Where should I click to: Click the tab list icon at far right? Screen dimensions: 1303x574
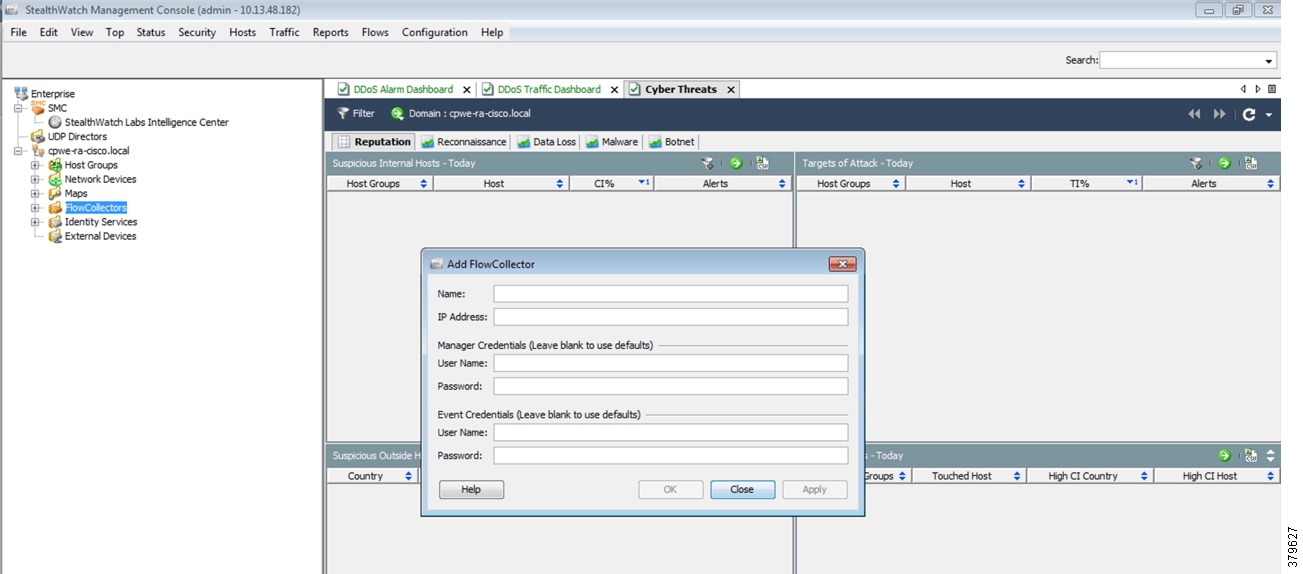pyautogui.click(x=1272, y=89)
